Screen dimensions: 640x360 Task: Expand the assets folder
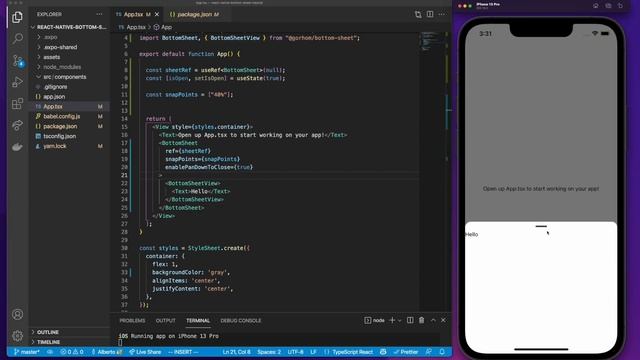click(x=52, y=57)
